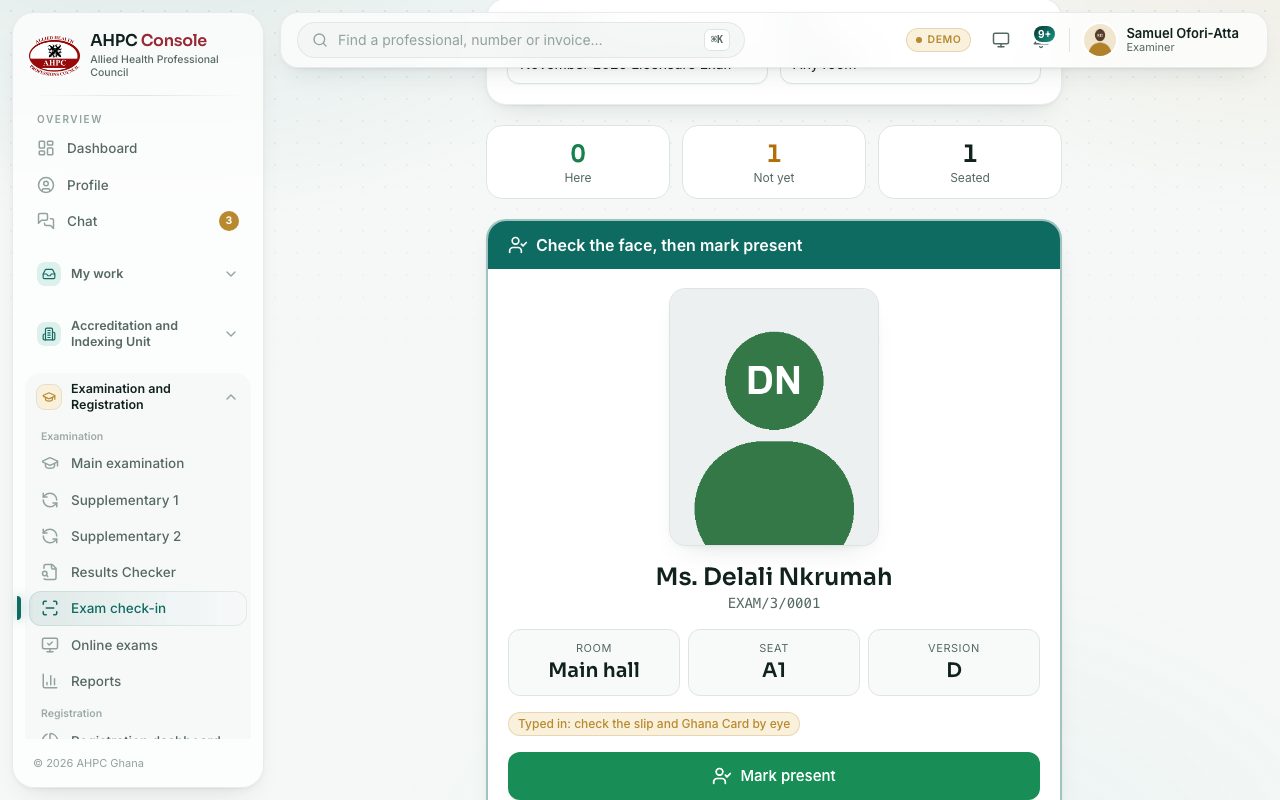Click the Chat unread badge showing 3

tap(229, 221)
